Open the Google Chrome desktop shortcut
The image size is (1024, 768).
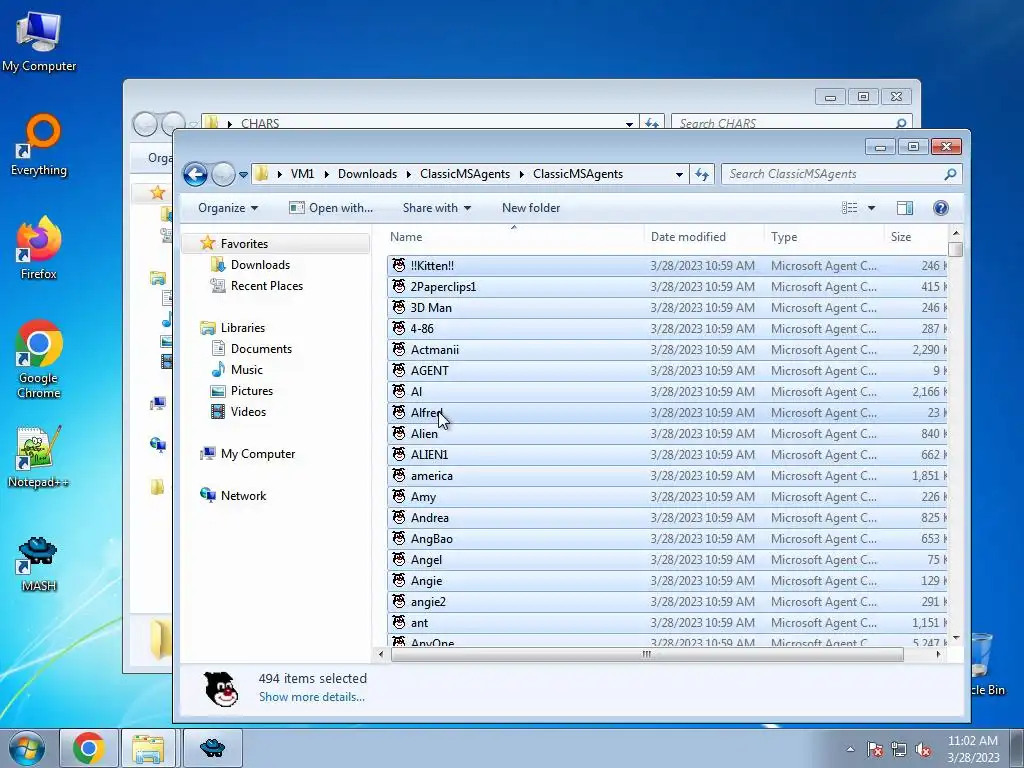[39, 359]
